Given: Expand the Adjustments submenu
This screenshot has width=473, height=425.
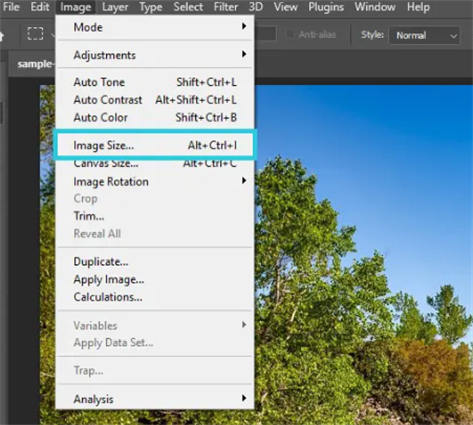Looking at the screenshot, I should (155, 55).
